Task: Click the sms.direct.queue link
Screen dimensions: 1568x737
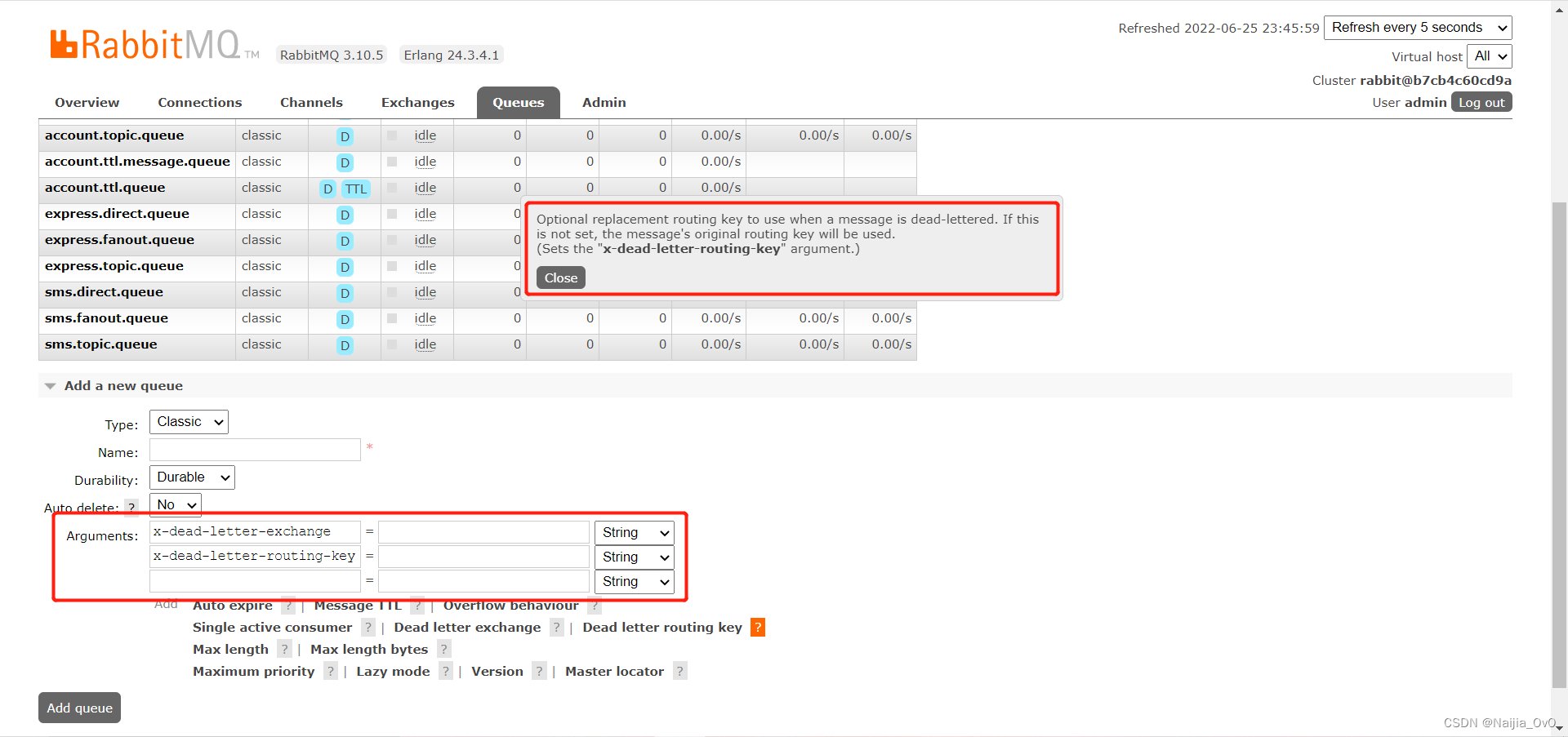Action: 104,292
